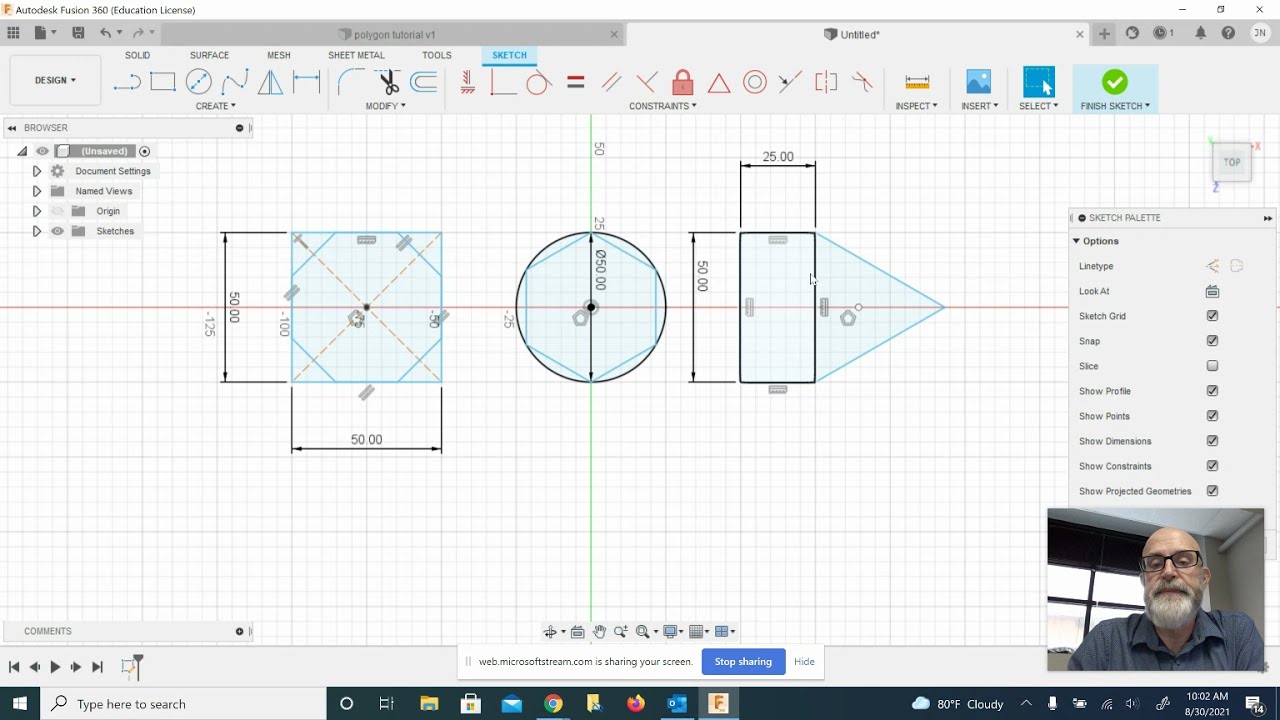The height and width of the screenshot is (720, 1280).
Task: Apply the Perpendicular constraint
Action: [x=647, y=82]
